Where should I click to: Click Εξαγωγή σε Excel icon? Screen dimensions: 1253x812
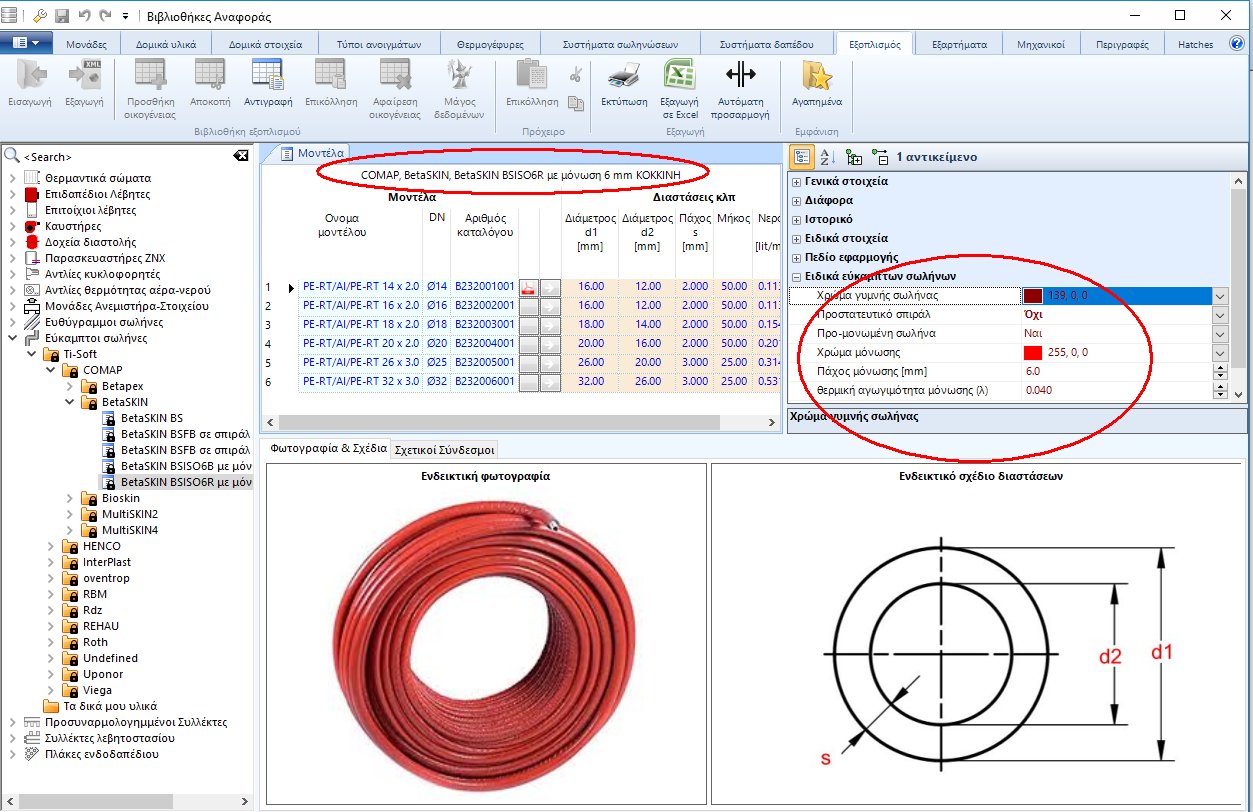pyautogui.click(x=679, y=77)
